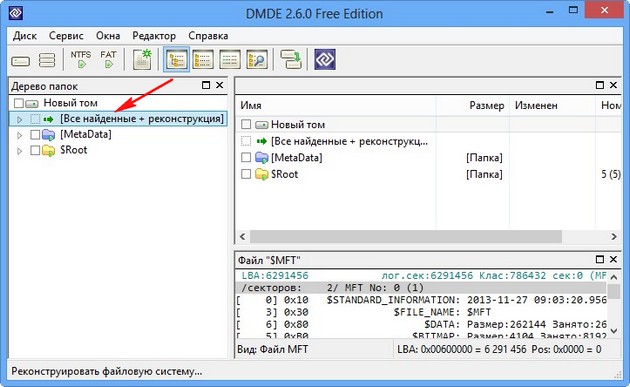Image resolution: width=630 pixels, height=387 pixels.
Task: Check Все найденные checkbox in file list
Action: click(246, 141)
